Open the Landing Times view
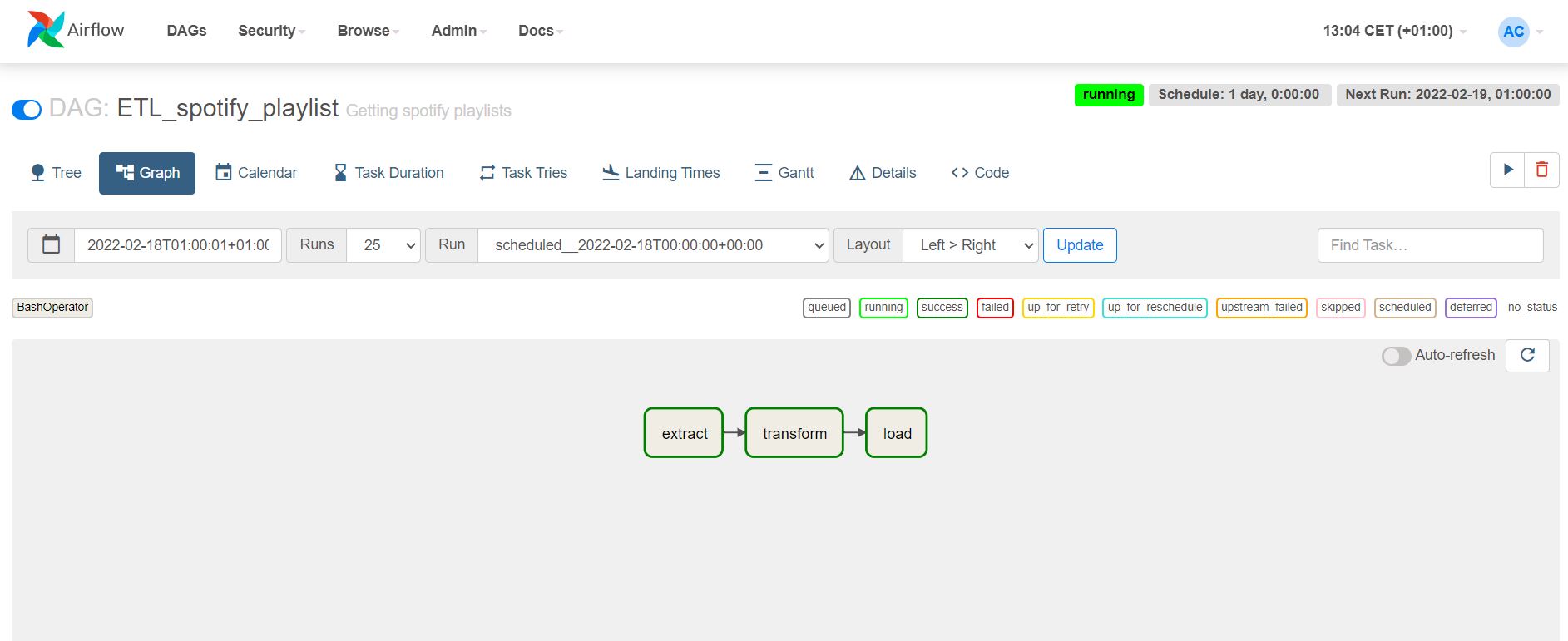Screen dimensions: 1568x641 click(661, 173)
